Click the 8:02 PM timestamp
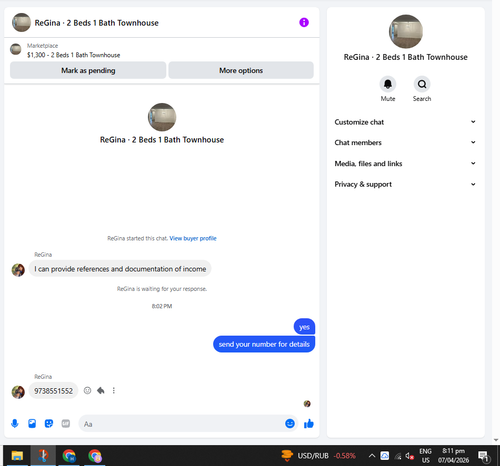 coord(162,306)
